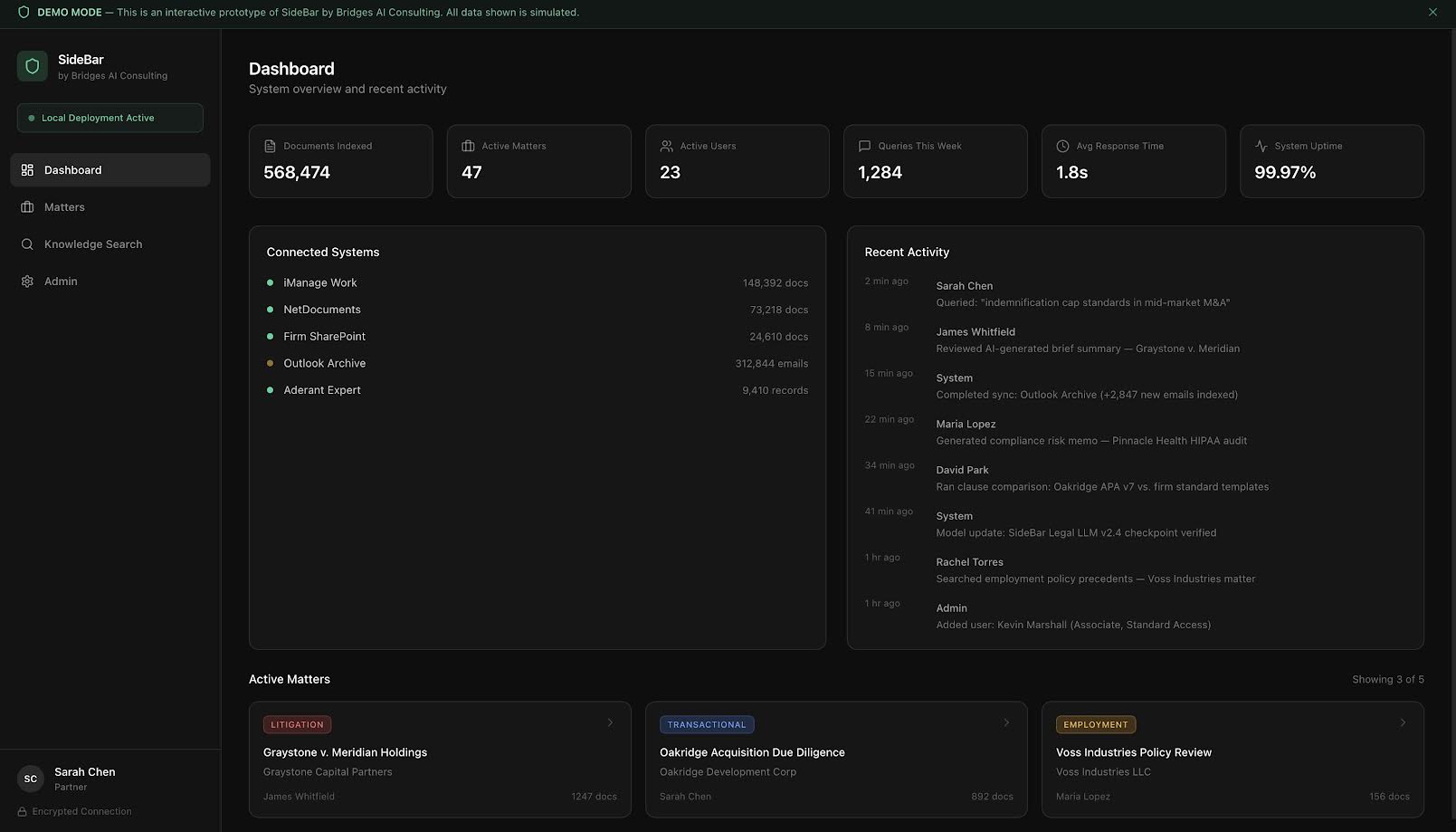Select the Firm SharePoint connected system
The image size is (1456, 832).
point(538,336)
